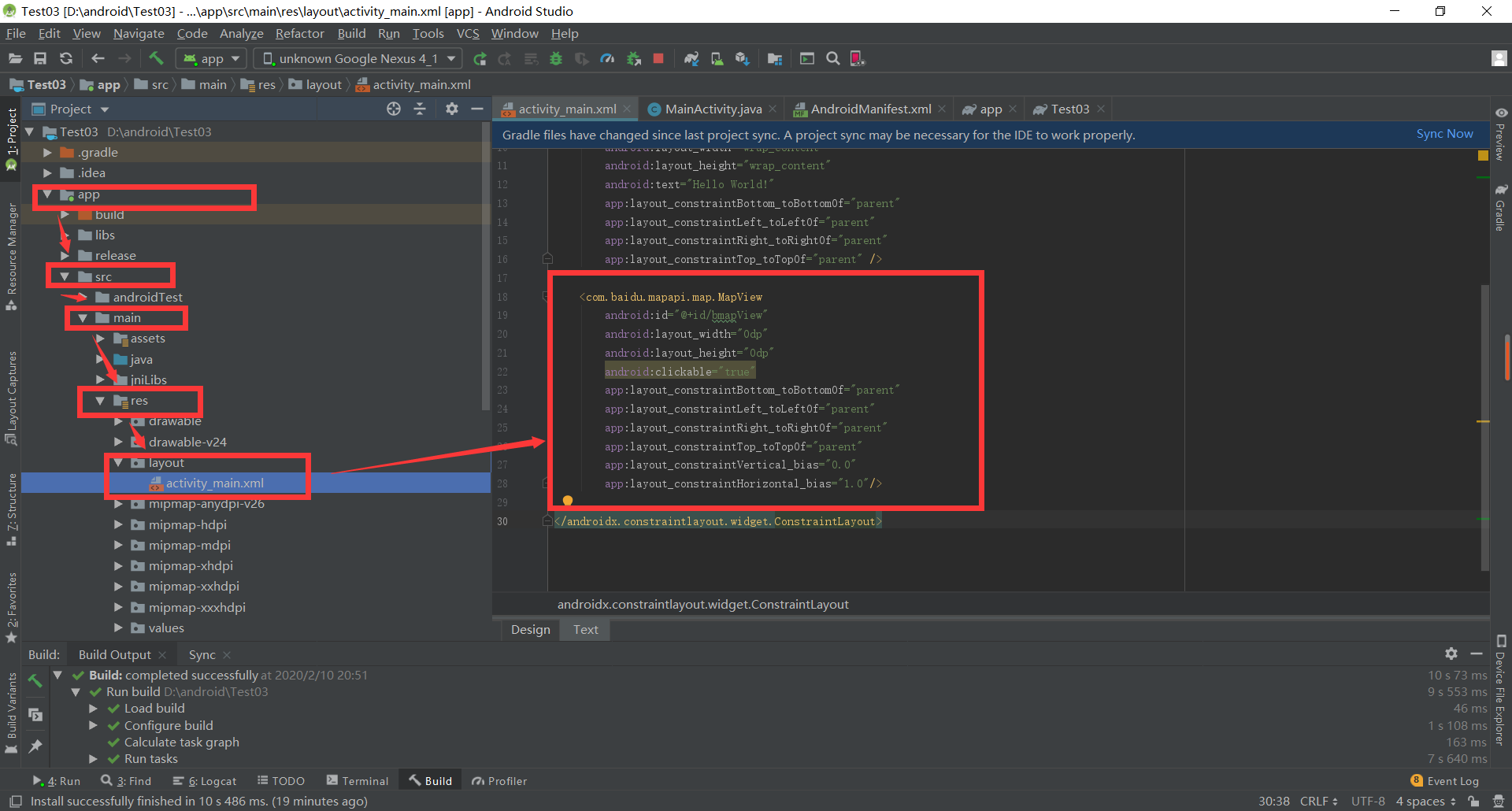Navigate back with the left arrow
This screenshot has width=1512, height=811.
click(x=98, y=58)
